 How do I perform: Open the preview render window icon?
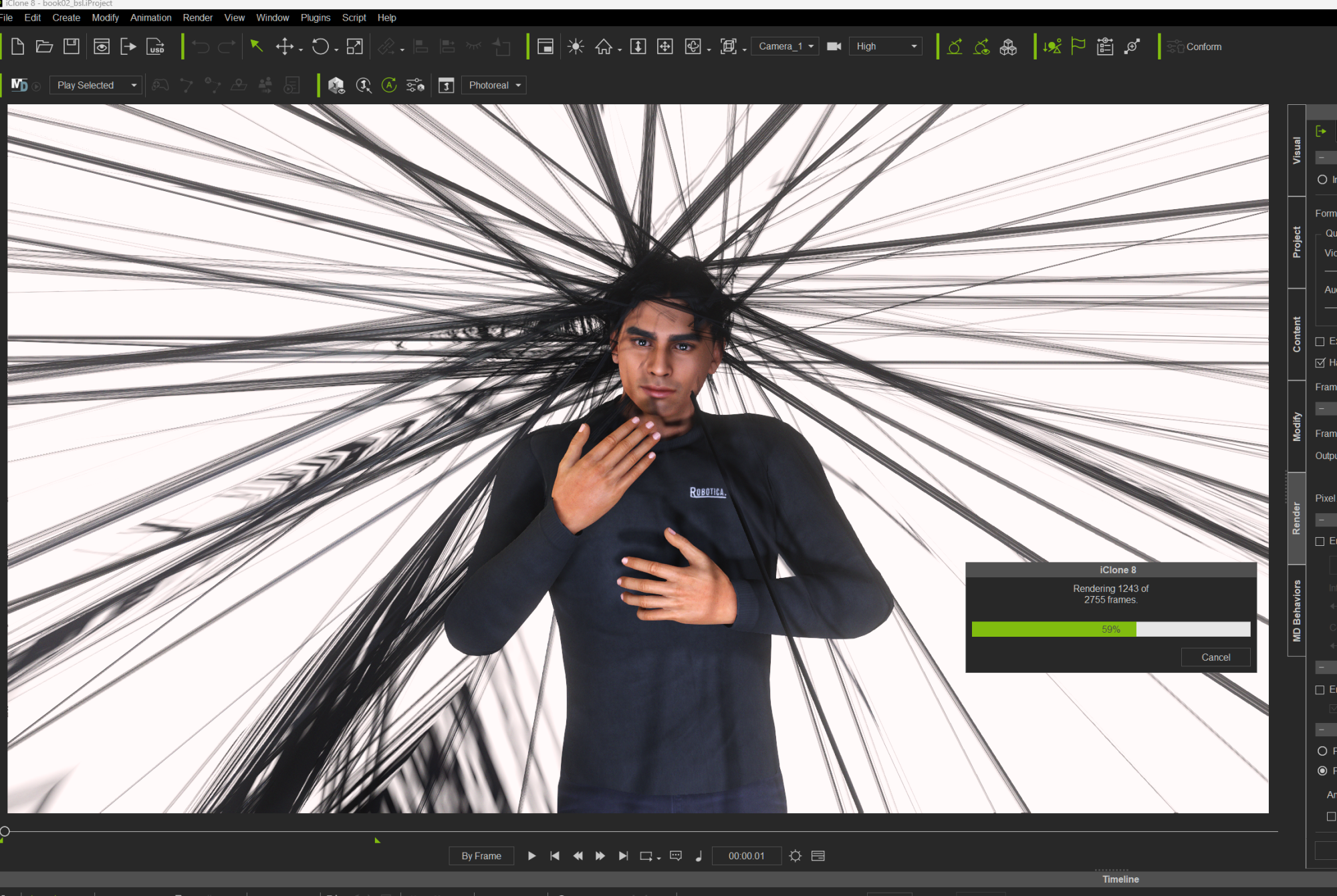(102, 47)
